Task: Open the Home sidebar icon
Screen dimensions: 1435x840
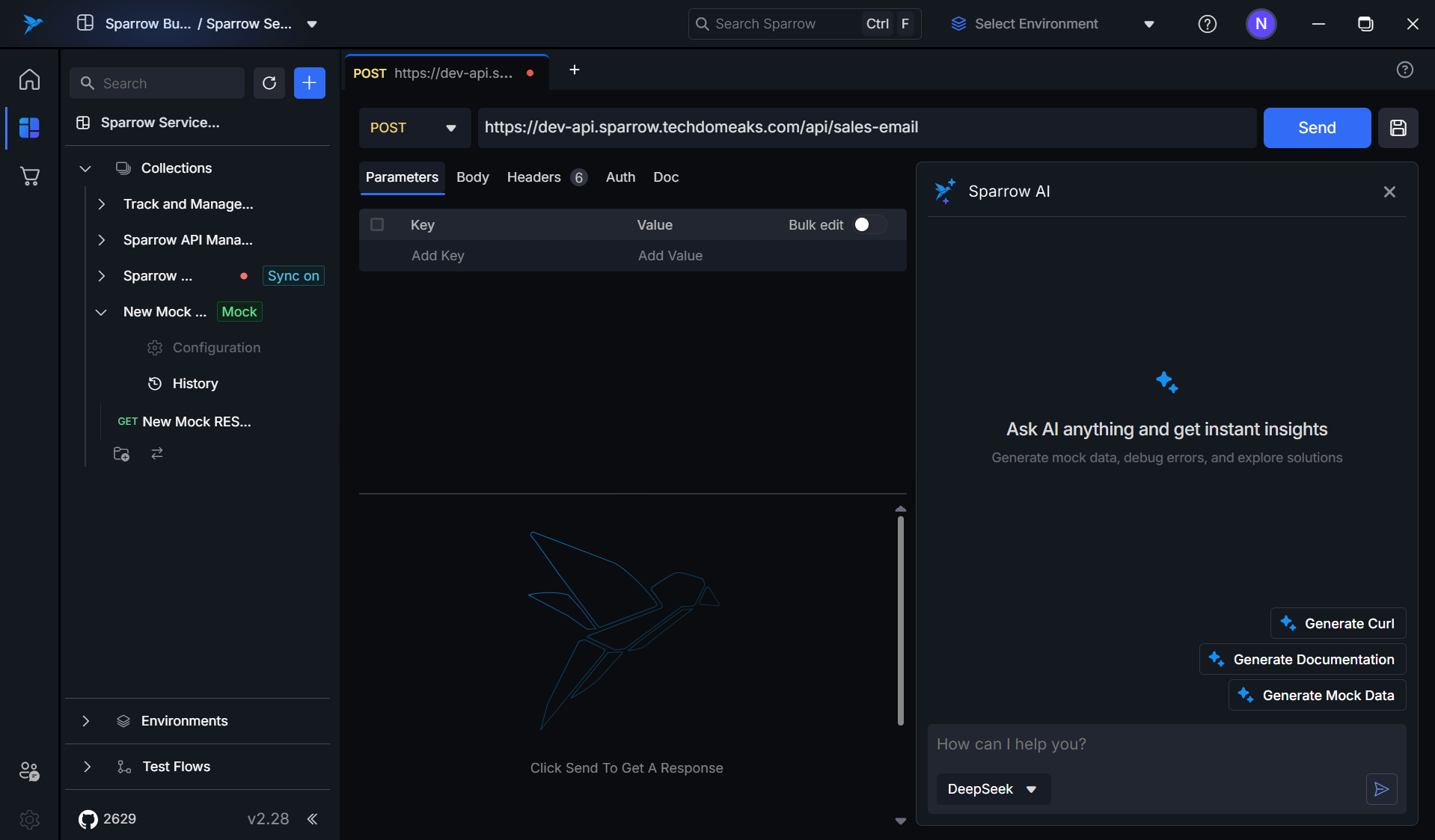Action: pos(29,79)
